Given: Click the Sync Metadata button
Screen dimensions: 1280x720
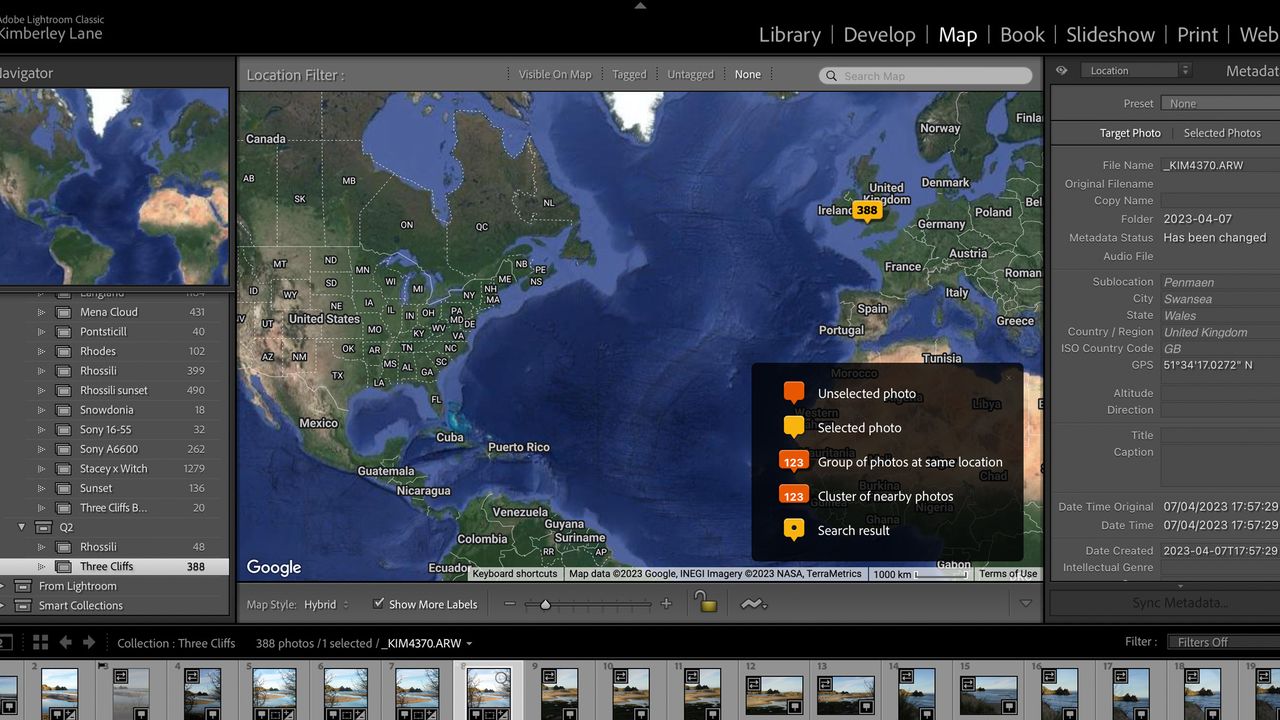Looking at the screenshot, I should 1165,603.
